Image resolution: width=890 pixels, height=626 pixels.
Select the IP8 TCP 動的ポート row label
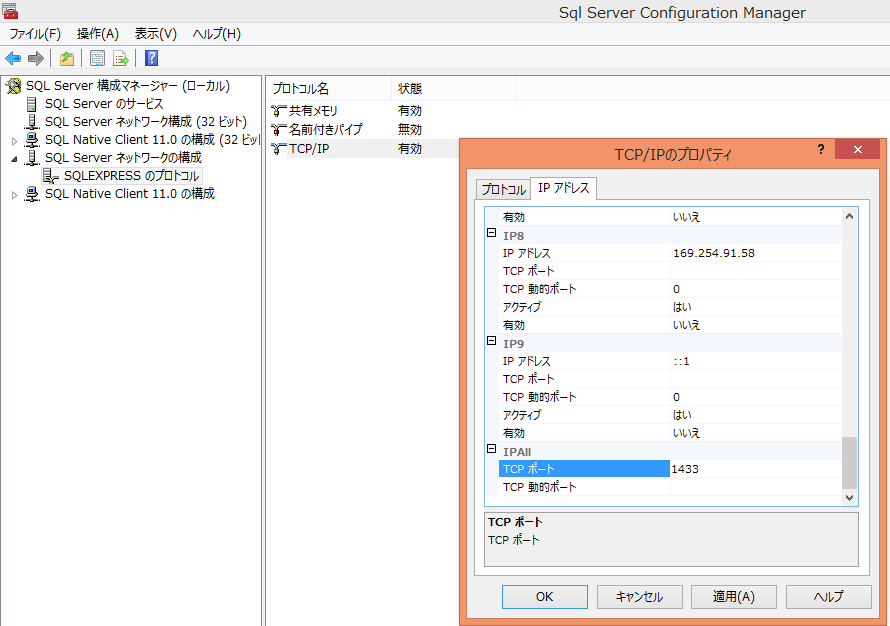click(x=539, y=289)
